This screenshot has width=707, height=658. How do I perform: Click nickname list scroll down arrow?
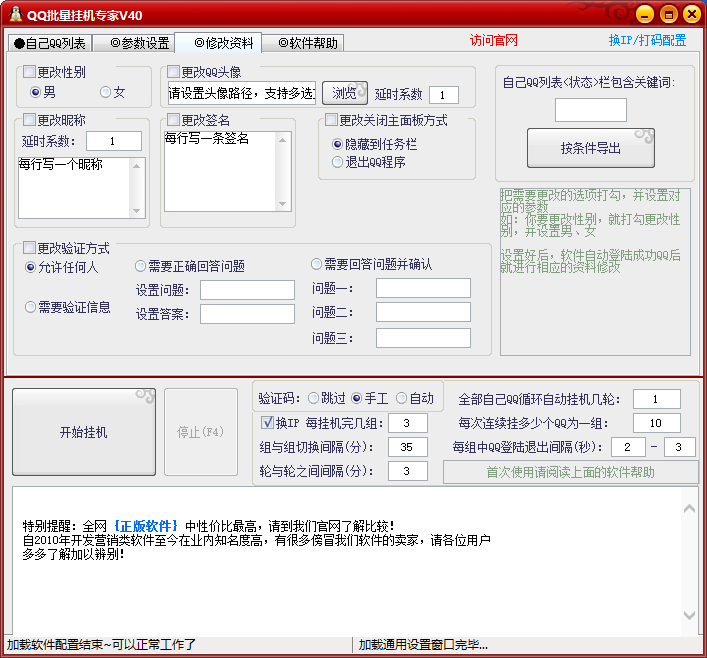(137, 211)
